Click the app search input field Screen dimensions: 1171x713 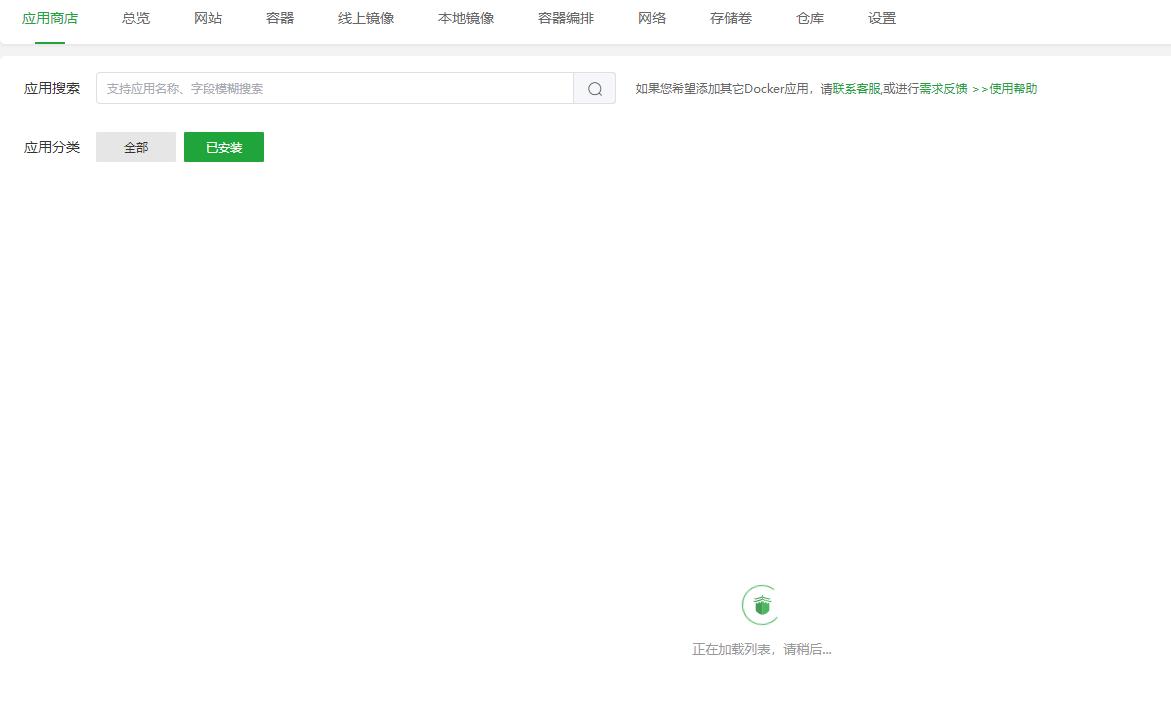click(335, 88)
